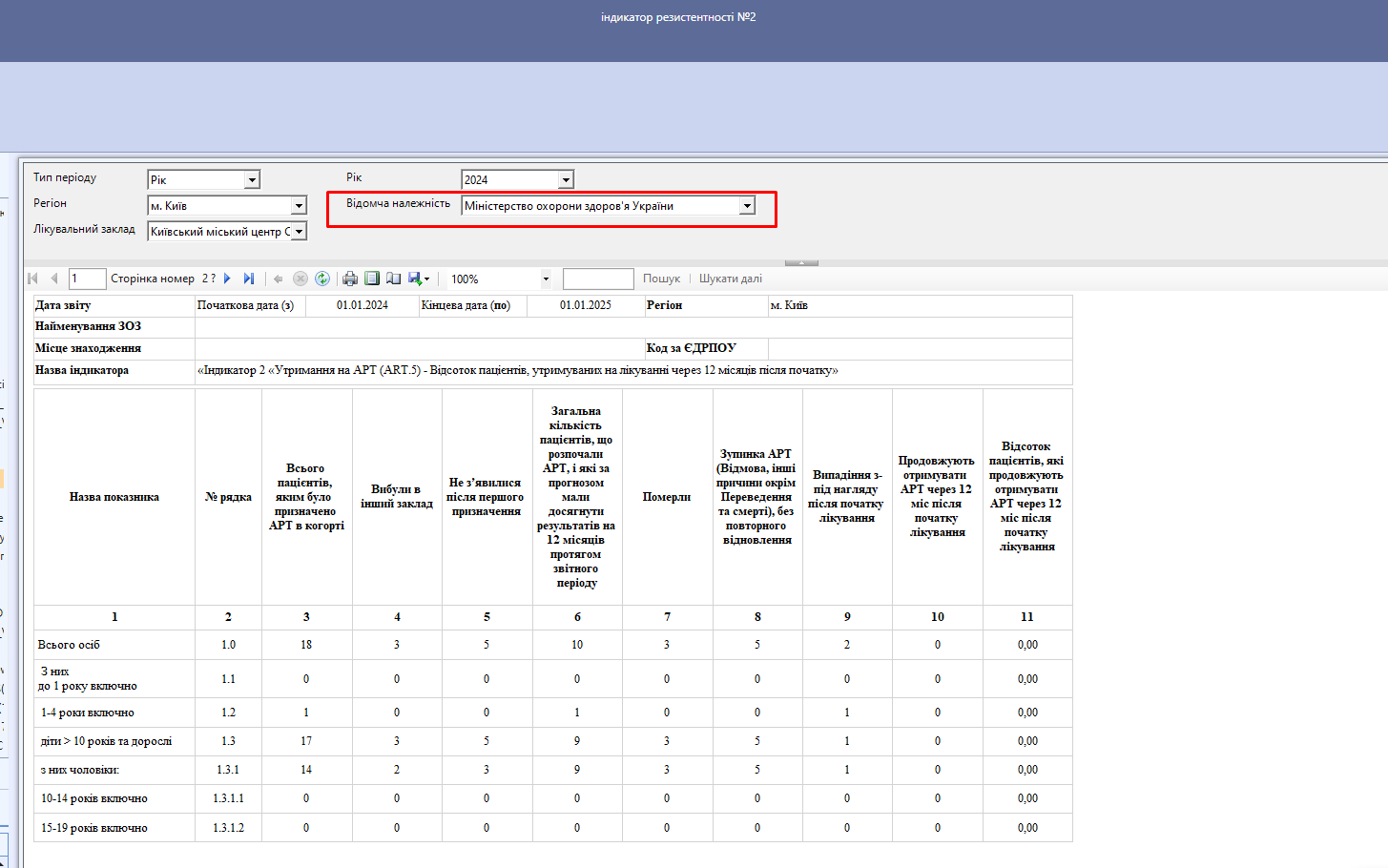The width and height of the screenshot is (1388, 868).
Task: Click value 18 in Всього осіб row
Action: [x=306, y=645]
